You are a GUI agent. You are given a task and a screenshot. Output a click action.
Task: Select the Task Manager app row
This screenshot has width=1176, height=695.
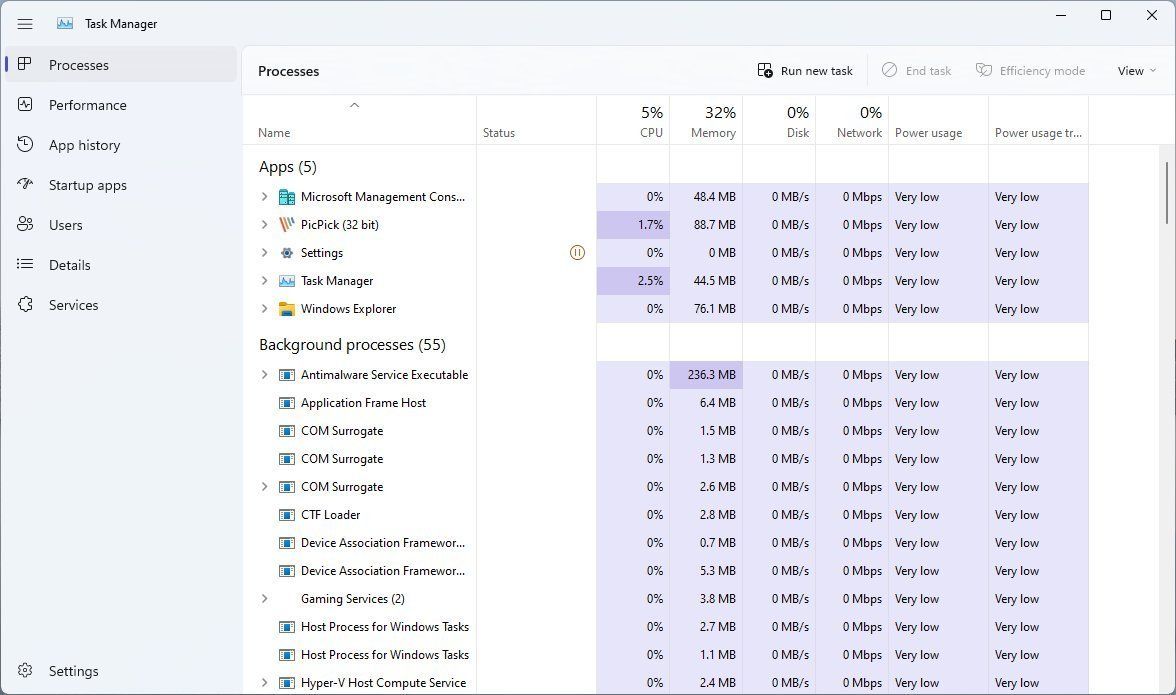(336, 280)
